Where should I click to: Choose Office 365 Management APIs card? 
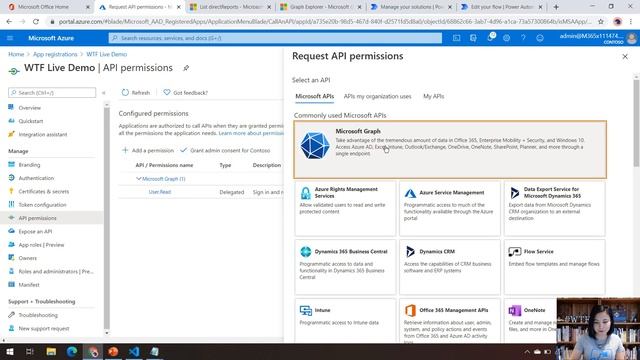pos(450,321)
